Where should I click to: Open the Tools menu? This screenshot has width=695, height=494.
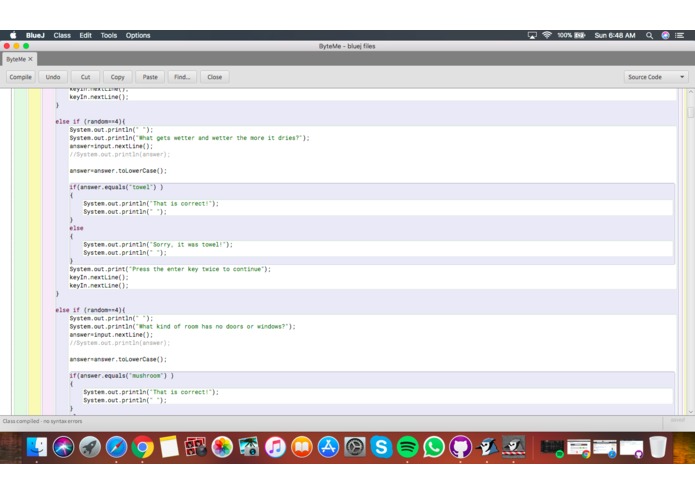pyautogui.click(x=109, y=35)
